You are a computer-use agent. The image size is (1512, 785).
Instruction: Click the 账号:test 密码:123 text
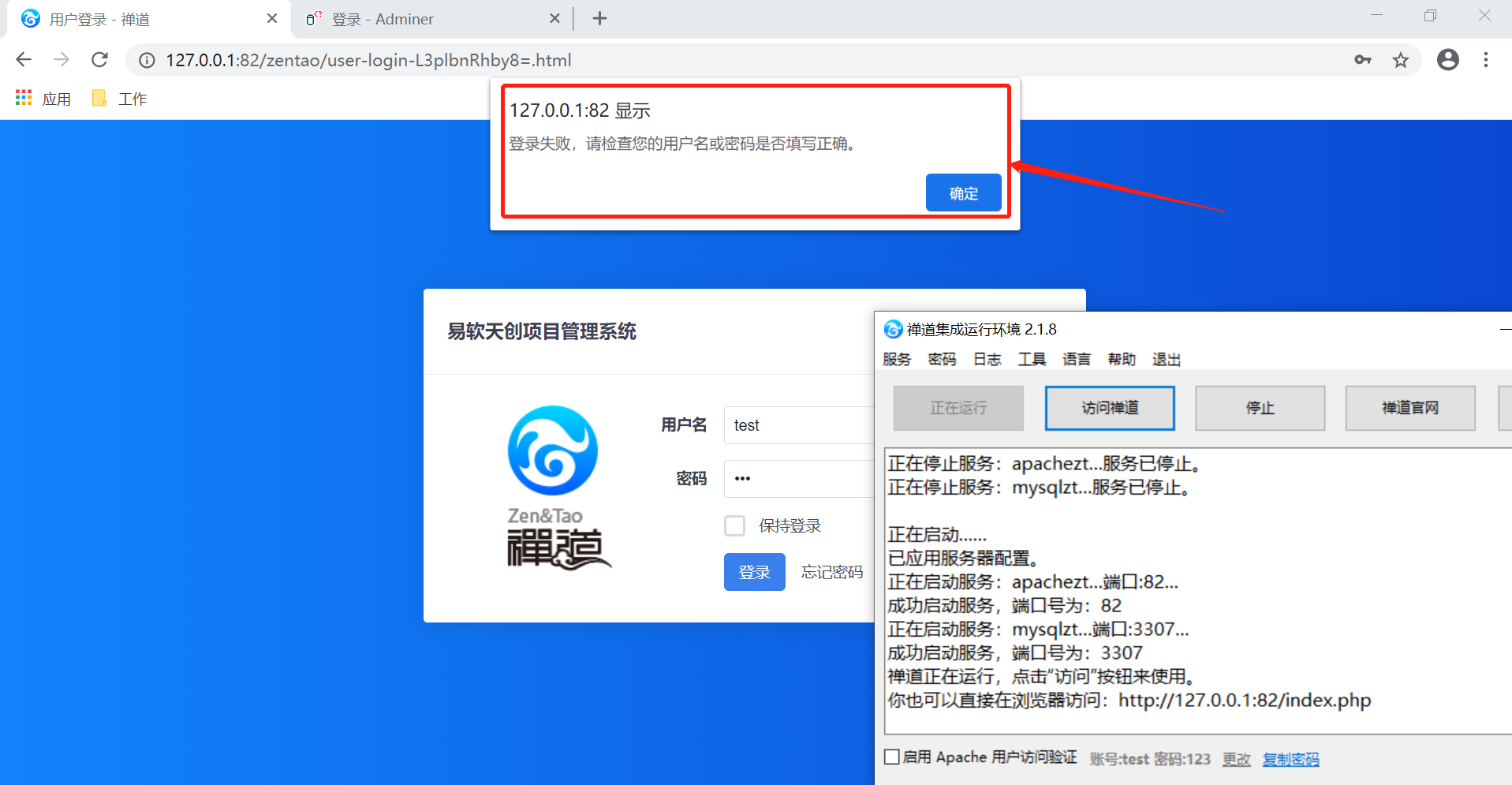click(x=1150, y=759)
